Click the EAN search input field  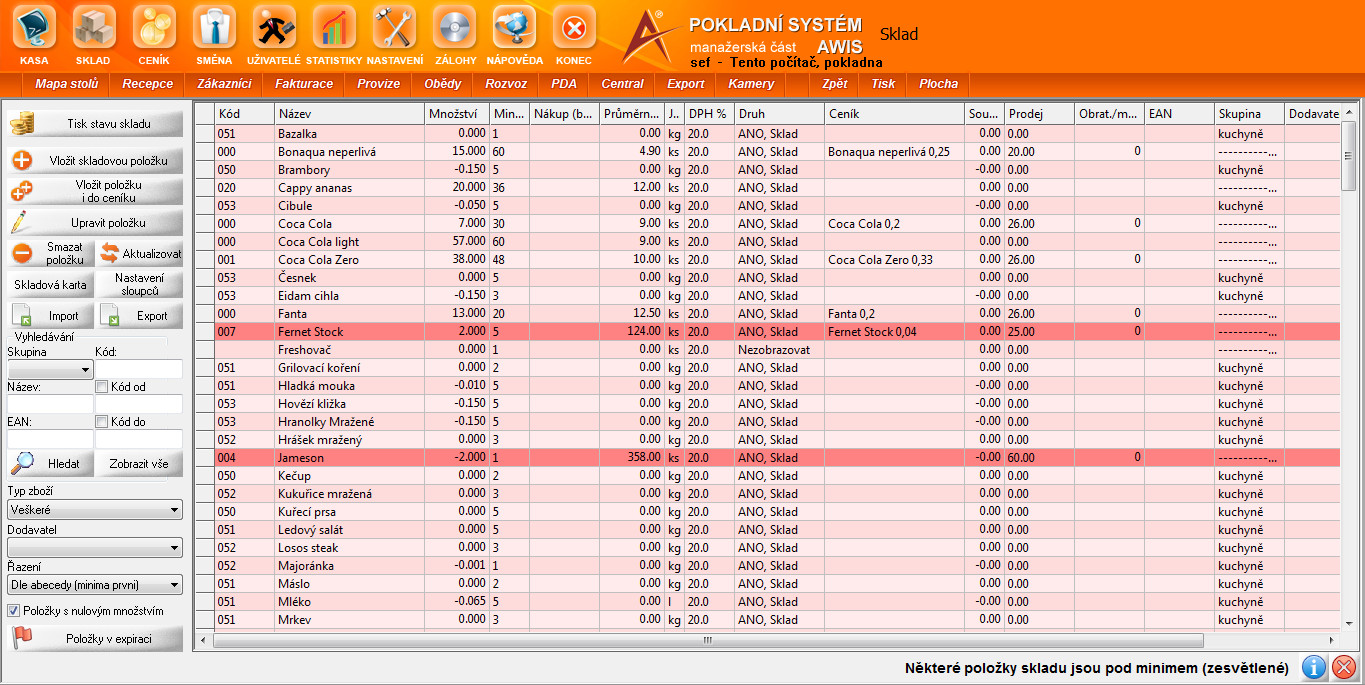click(50, 439)
